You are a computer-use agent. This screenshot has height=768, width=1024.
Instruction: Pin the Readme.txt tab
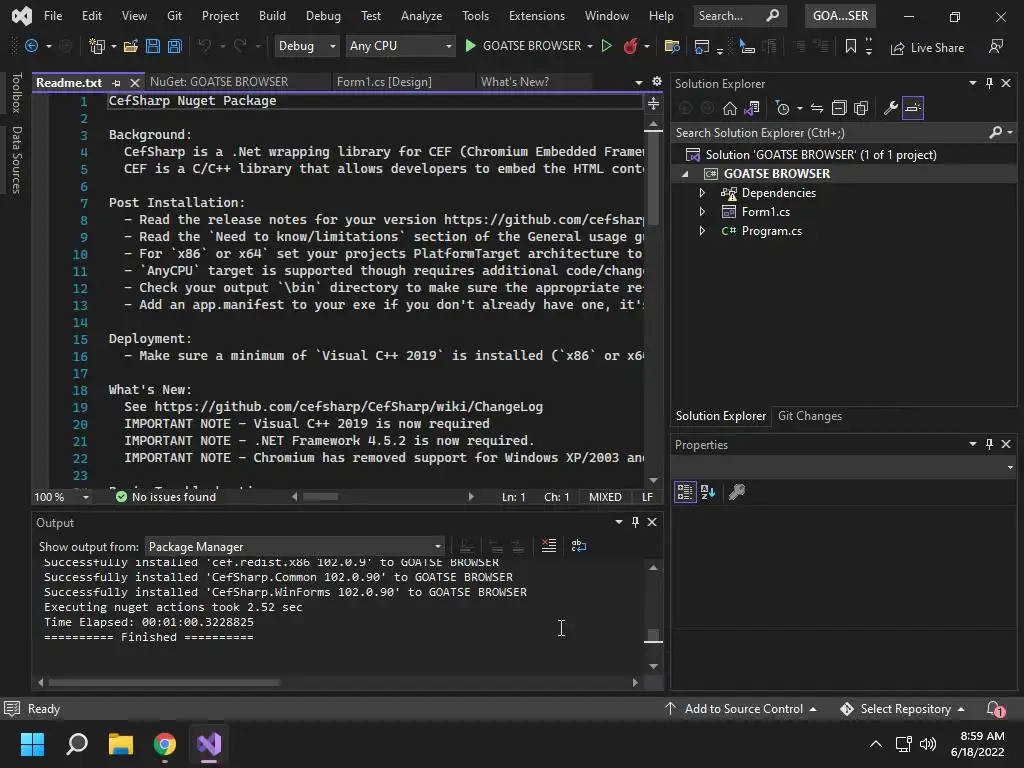click(x=116, y=83)
